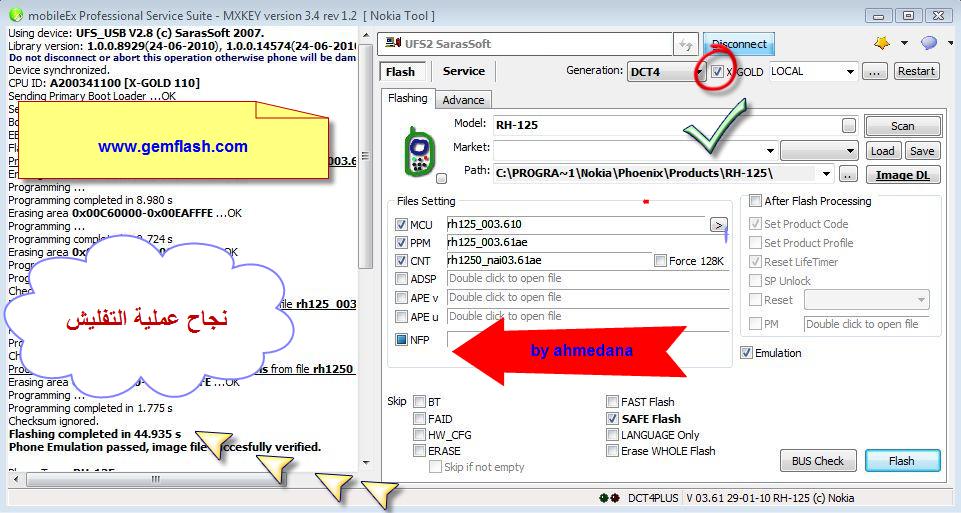This screenshot has width=961, height=513.
Task: Click the APE v file input field
Action: click(588, 298)
